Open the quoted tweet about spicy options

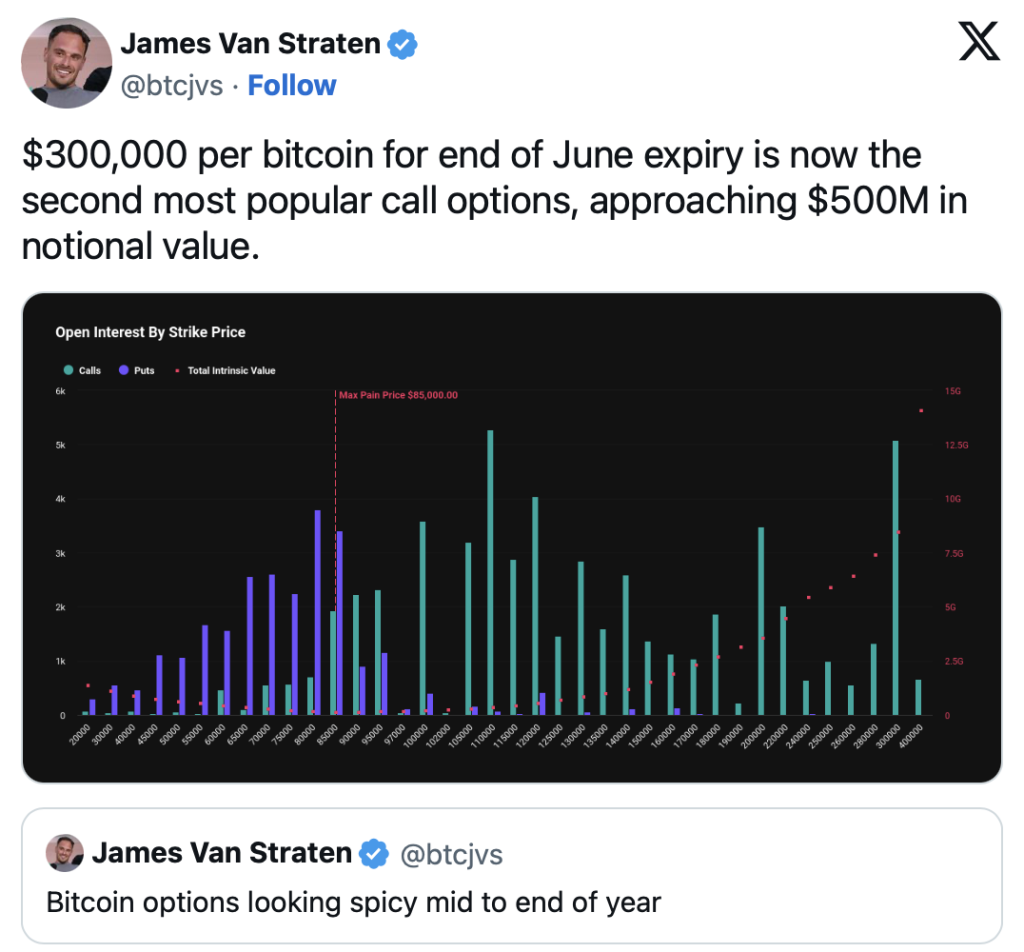[x=511, y=876]
